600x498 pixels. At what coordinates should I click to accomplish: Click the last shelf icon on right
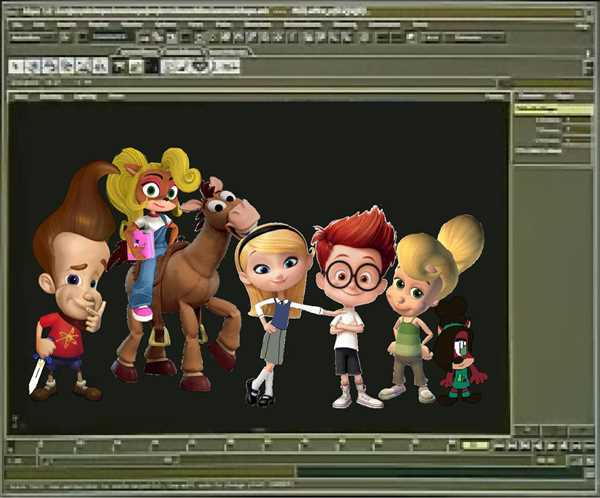click(226, 66)
